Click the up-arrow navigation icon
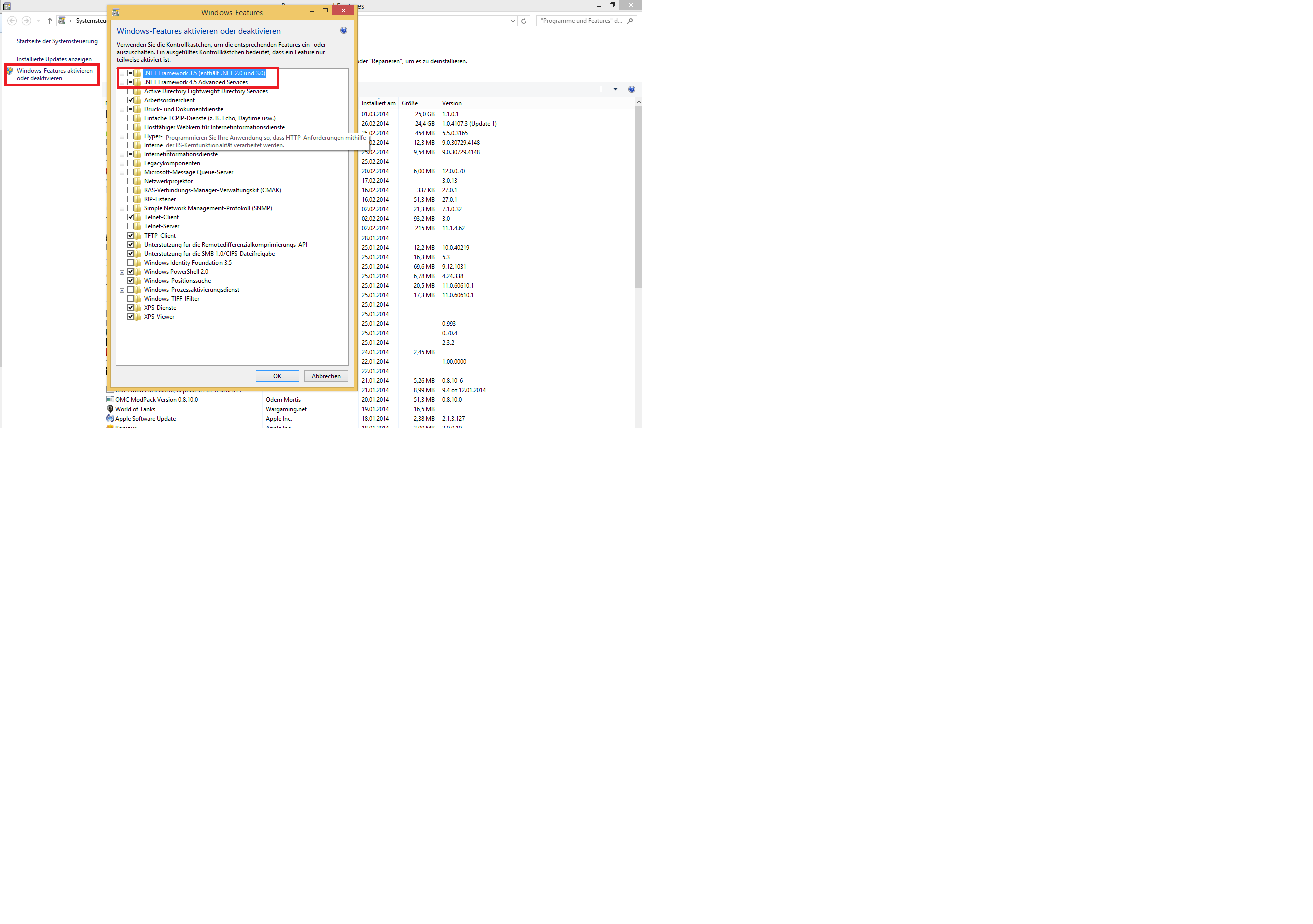Screen dimensions: 1313x924 [50, 21]
